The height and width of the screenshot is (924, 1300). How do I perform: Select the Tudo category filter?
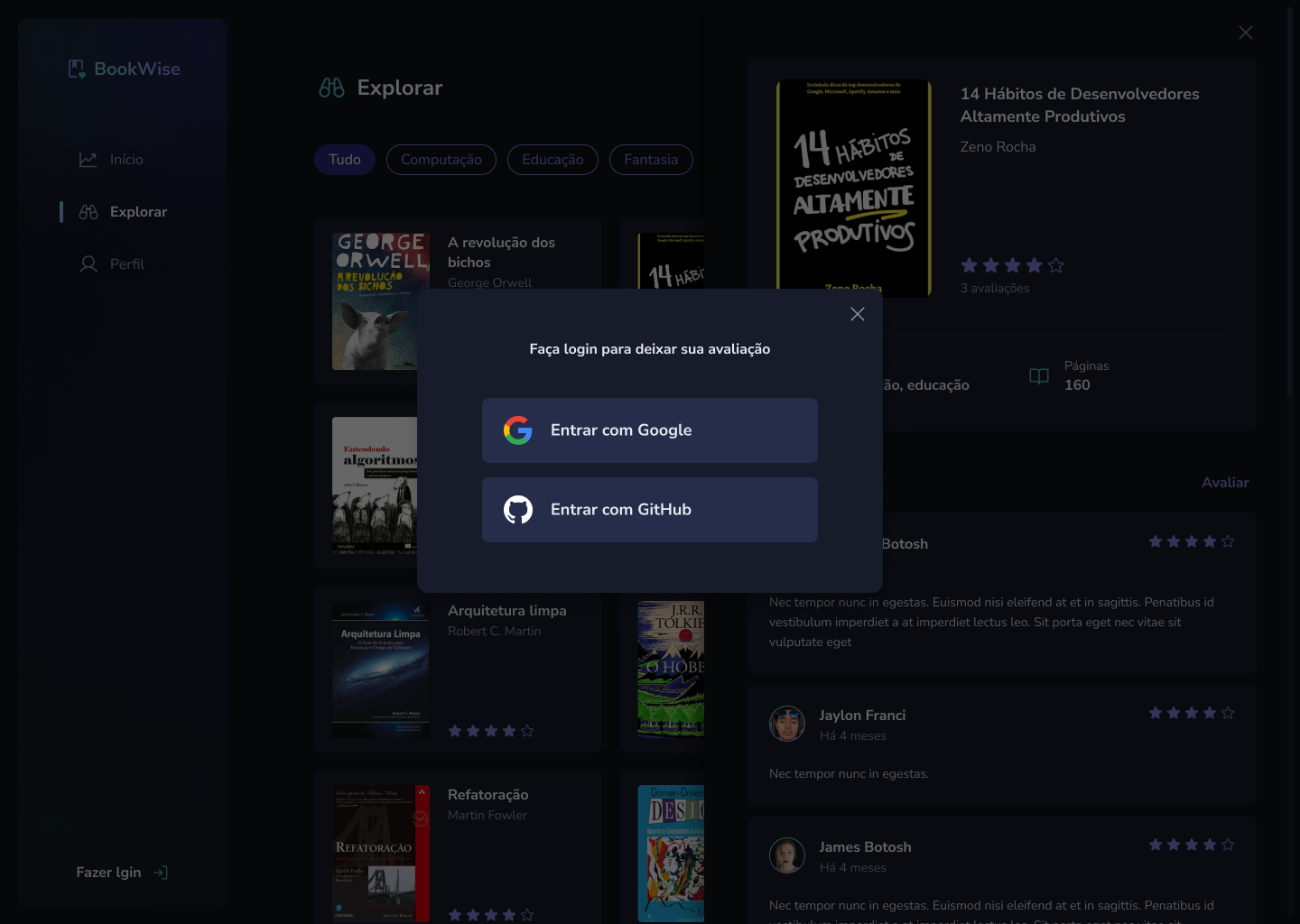click(345, 160)
